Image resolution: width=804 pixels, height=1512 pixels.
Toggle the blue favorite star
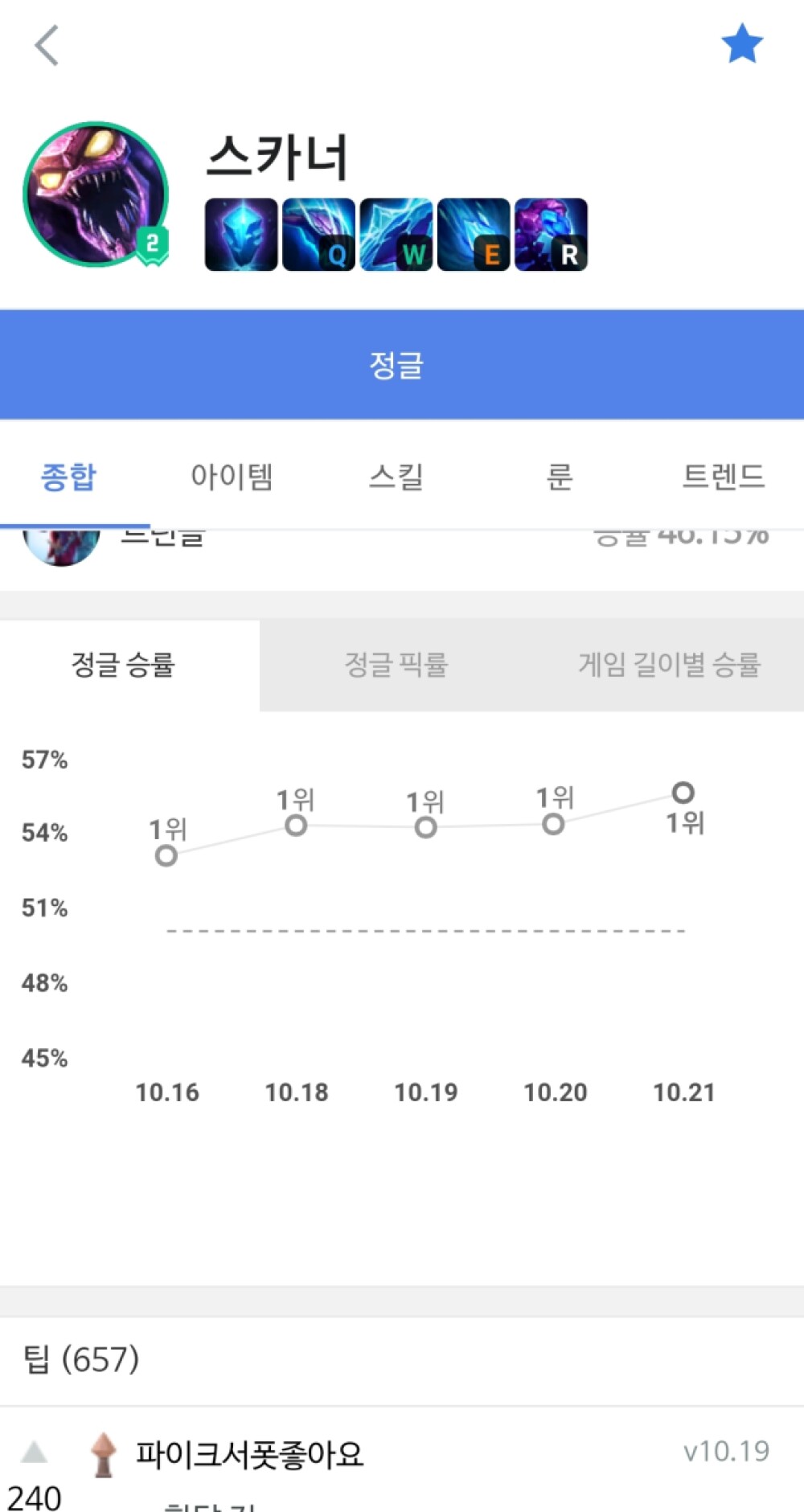741,43
